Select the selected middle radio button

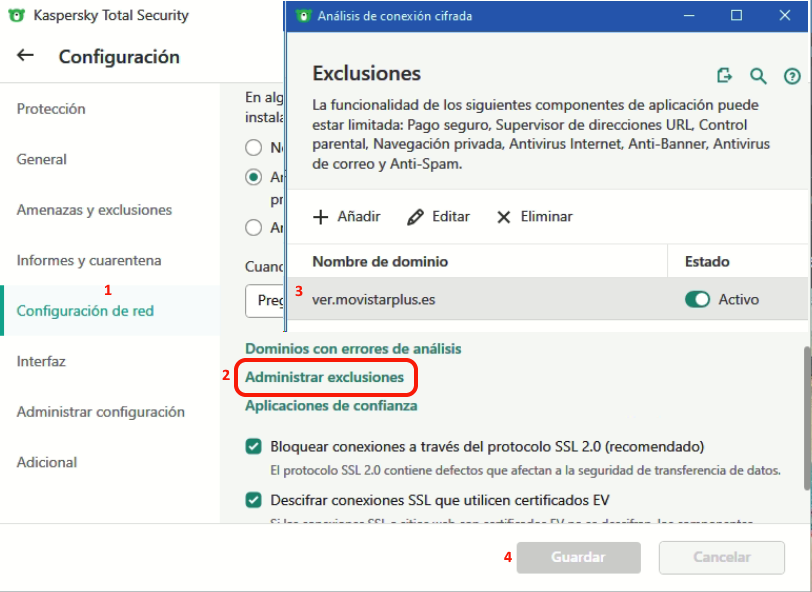click(253, 178)
